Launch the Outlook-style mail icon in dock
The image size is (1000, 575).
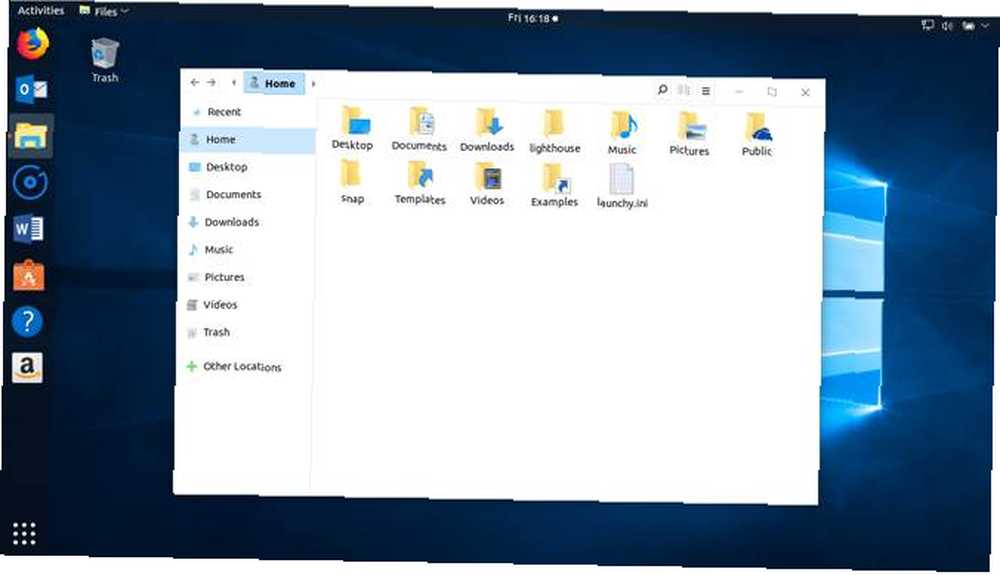click(31, 89)
